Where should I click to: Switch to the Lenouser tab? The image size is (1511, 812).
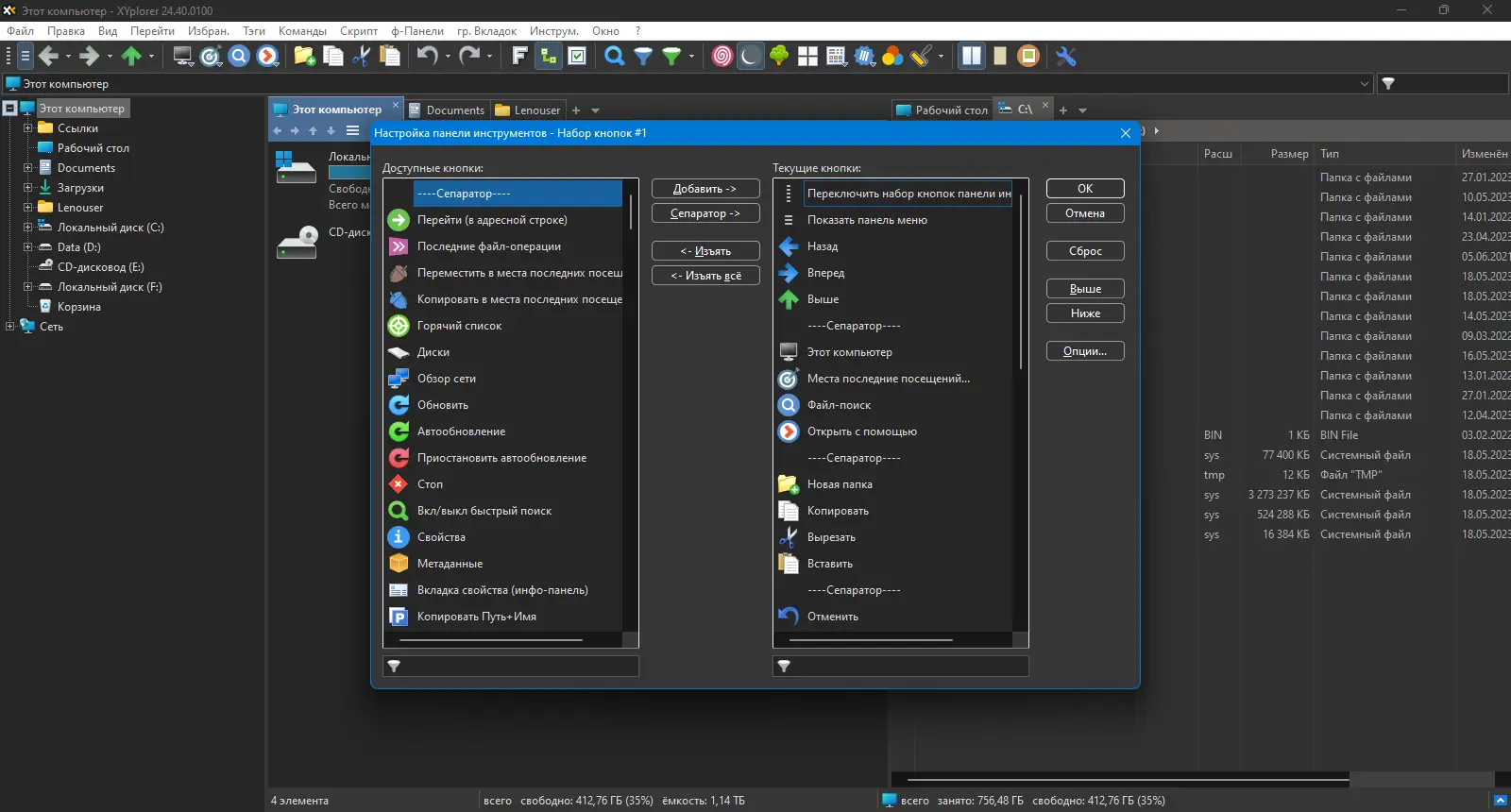528,110
